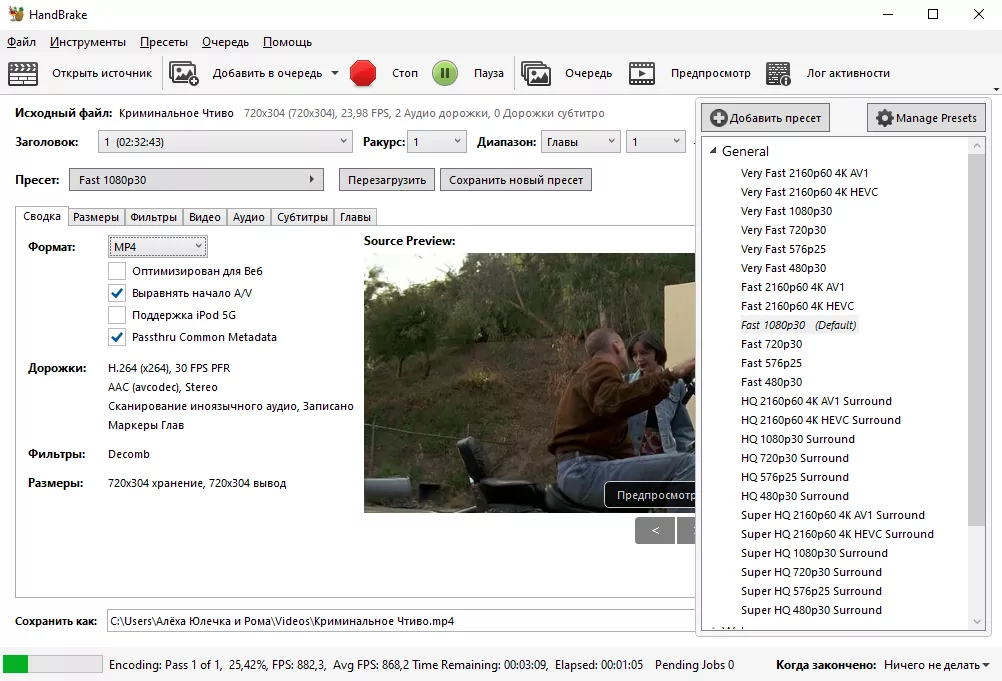Expand the Добавить в очередь arrow menu
Viewport: 1002px width, 681px height.
pyautogui.click(x=335, y=73)
